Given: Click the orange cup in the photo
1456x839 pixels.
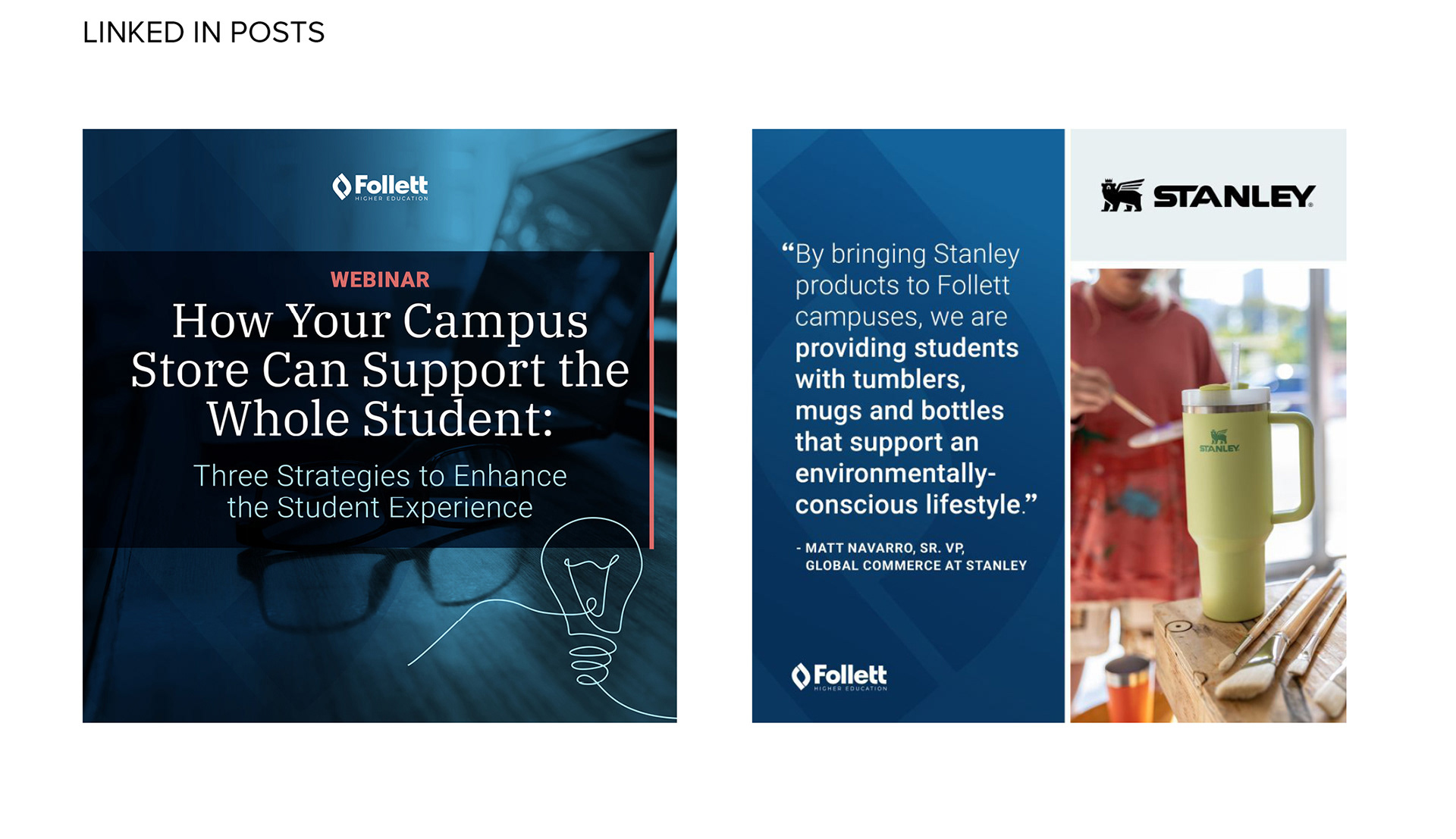Looking at the screenshot, I should click(x=1129, y=690).
